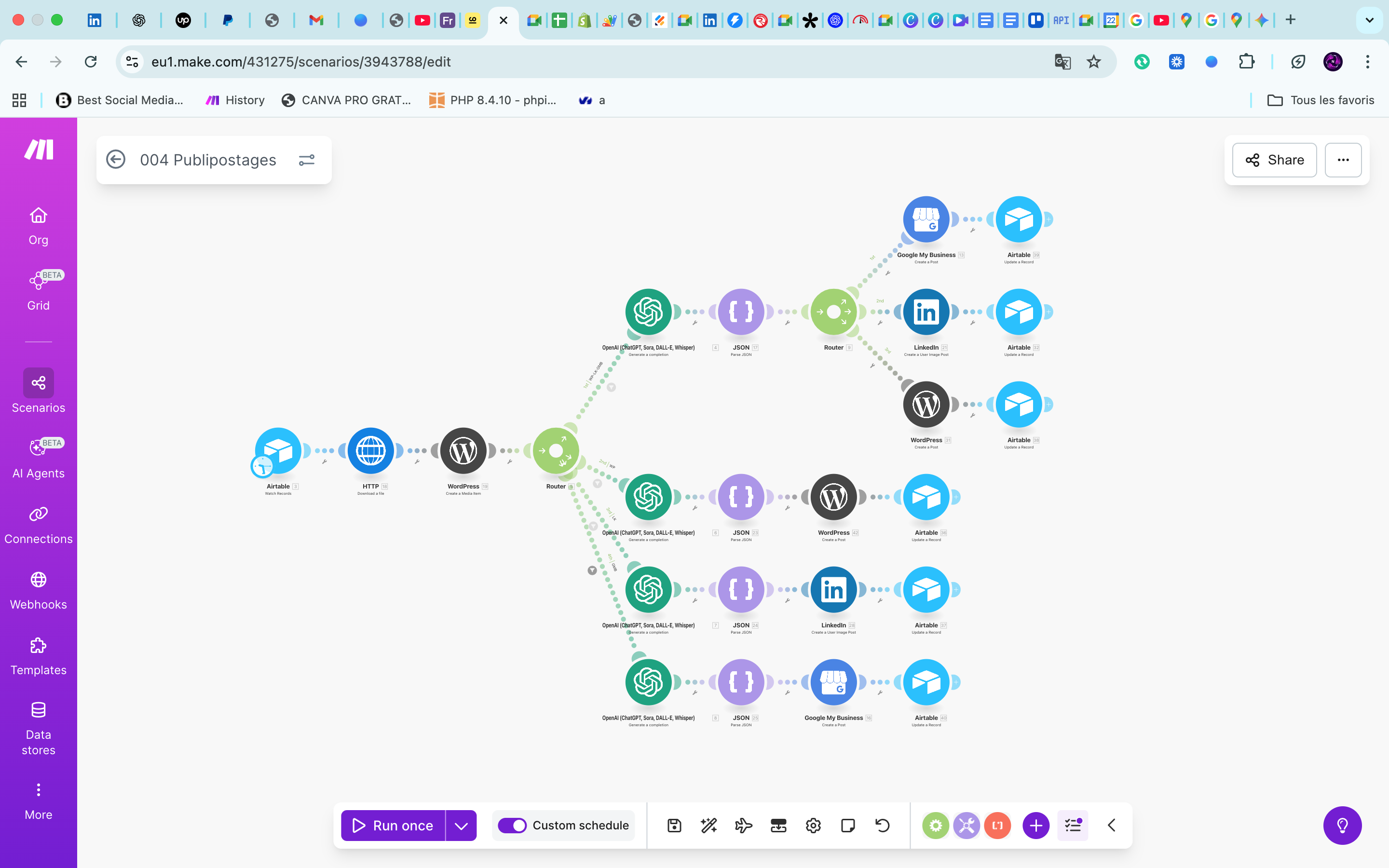Open the explain flow airplane icon

(743, 826)
